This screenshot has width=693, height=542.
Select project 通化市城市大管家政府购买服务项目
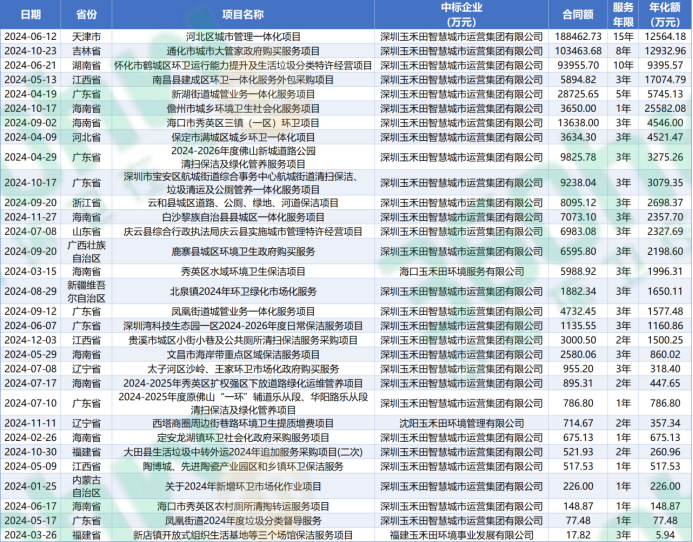pos(243,51)
